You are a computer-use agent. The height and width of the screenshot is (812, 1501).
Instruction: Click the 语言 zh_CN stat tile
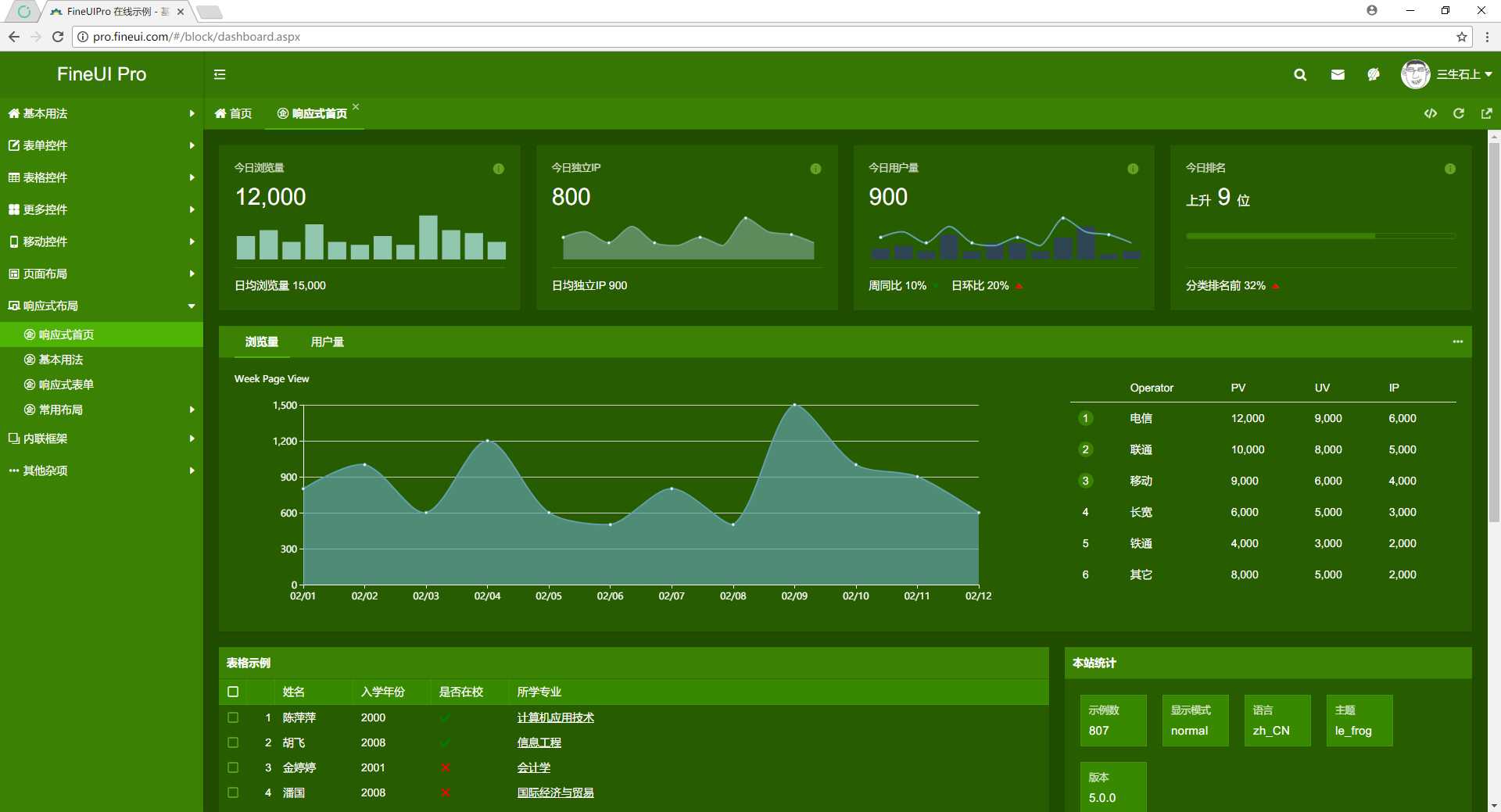[1277, 721]
